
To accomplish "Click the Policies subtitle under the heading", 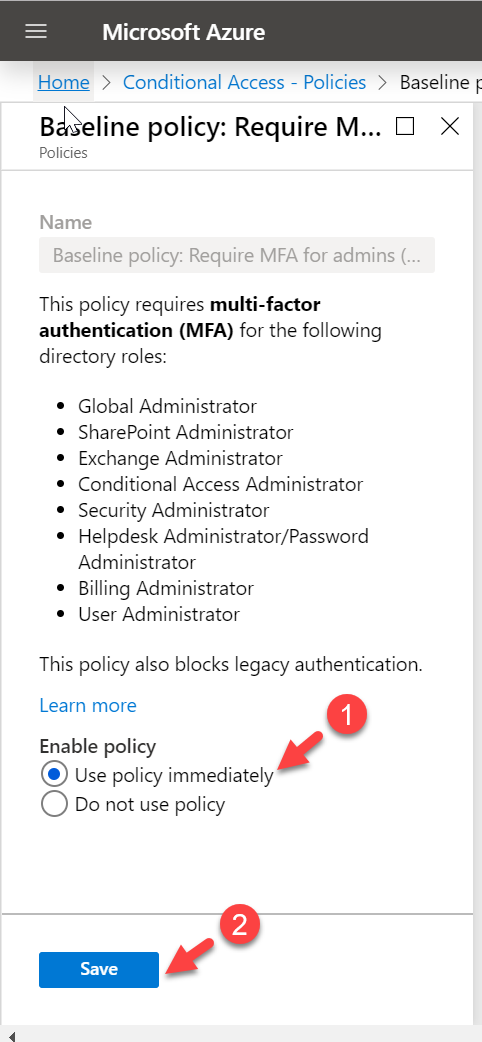I will [63, 153].
